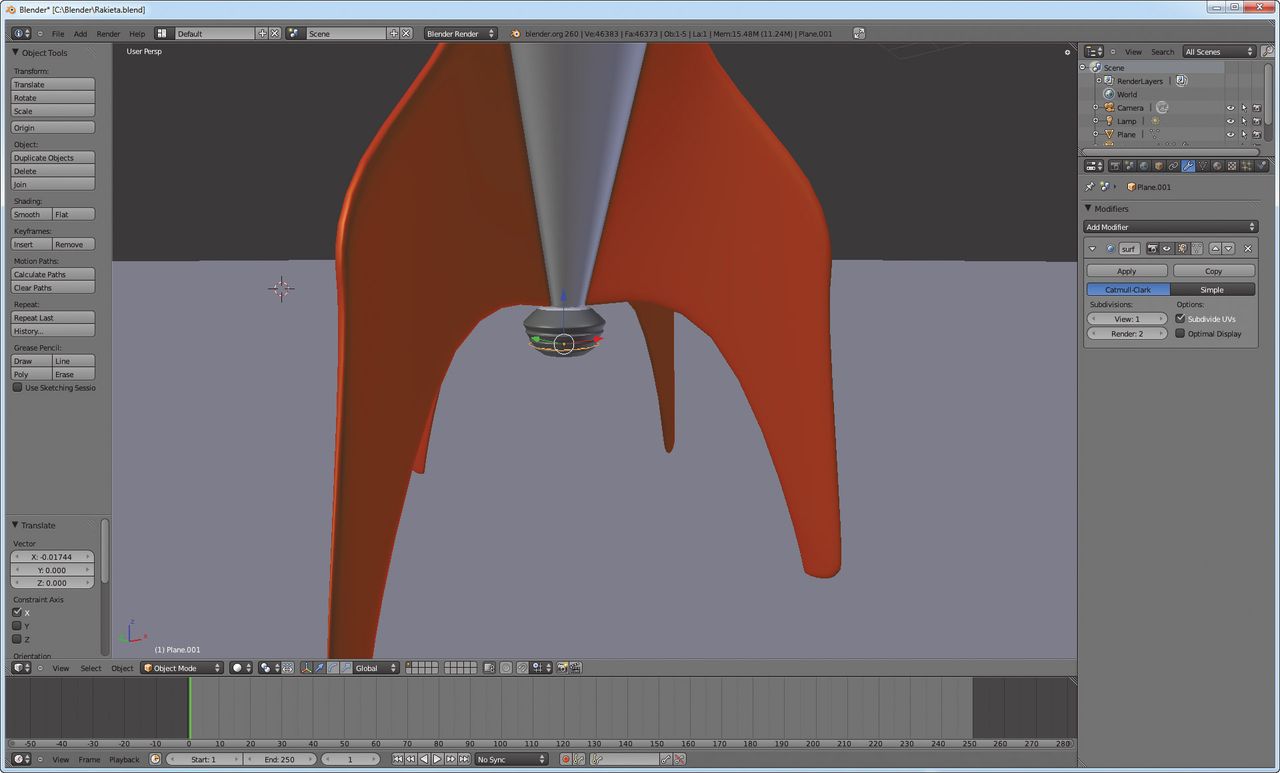The width and height of the screenshot is (1280, 773).
Task: Open the Material properties sphere icon
Action: [1217, 166]
